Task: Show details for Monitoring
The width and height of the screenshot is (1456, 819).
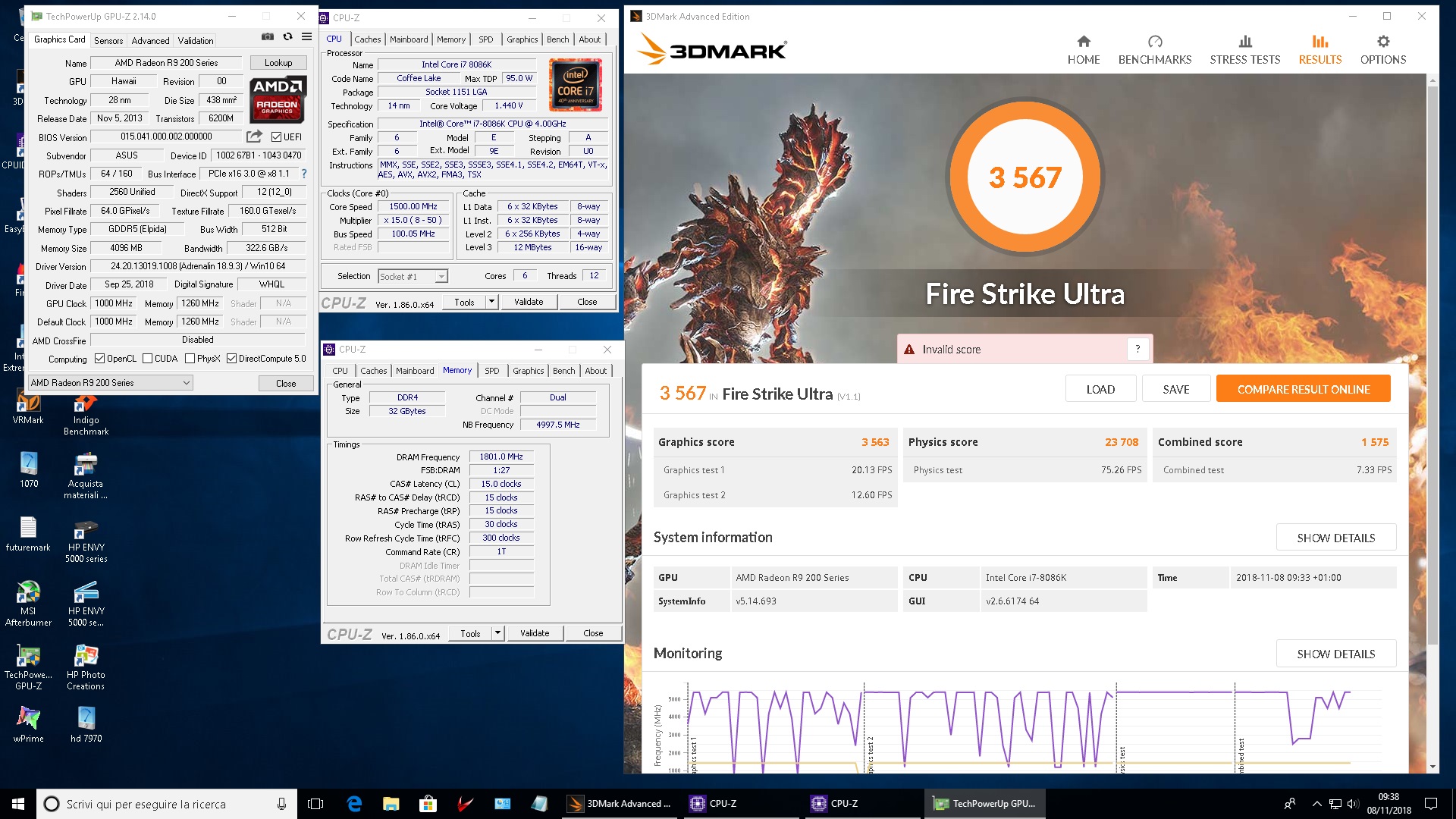Action: 1335,654
